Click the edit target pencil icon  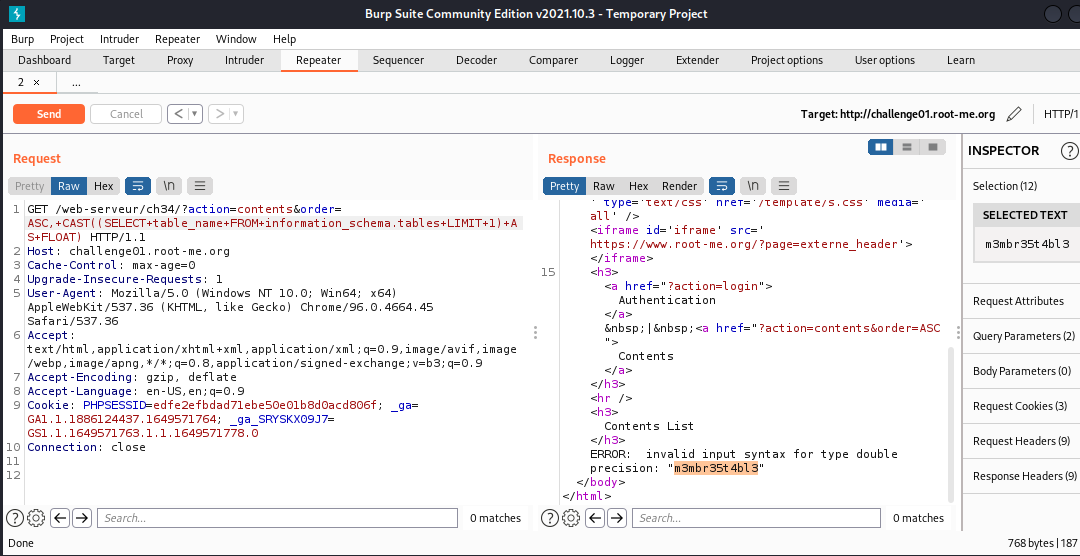tap(1013, 114)
